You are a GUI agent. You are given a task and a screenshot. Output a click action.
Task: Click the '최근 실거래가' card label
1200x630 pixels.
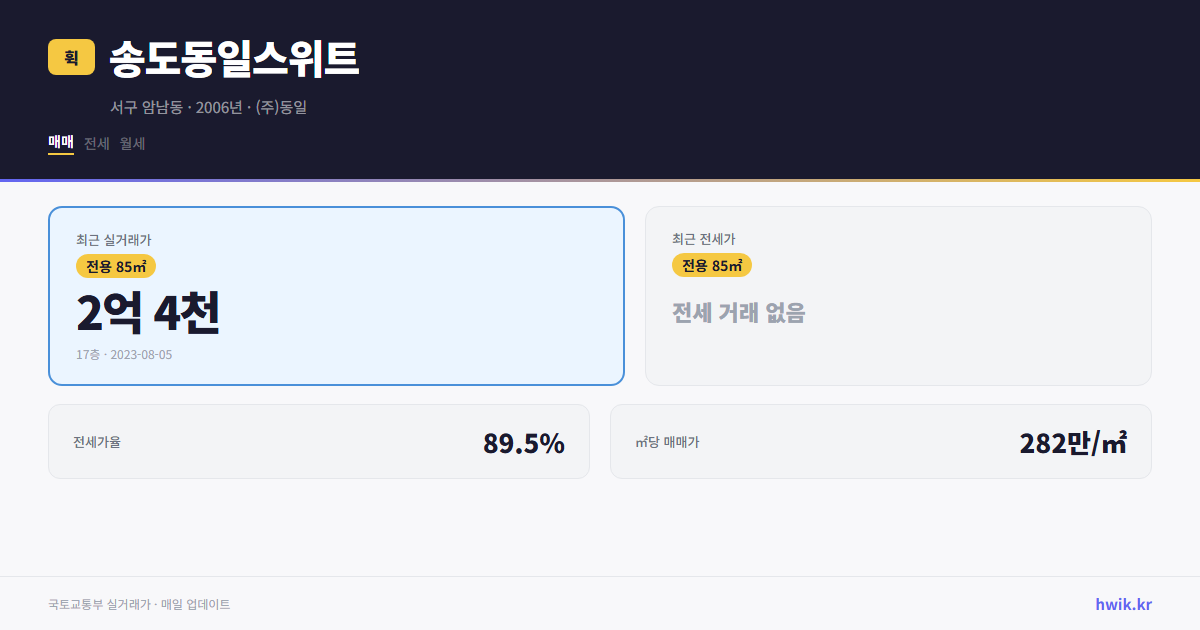coord(112,239)
